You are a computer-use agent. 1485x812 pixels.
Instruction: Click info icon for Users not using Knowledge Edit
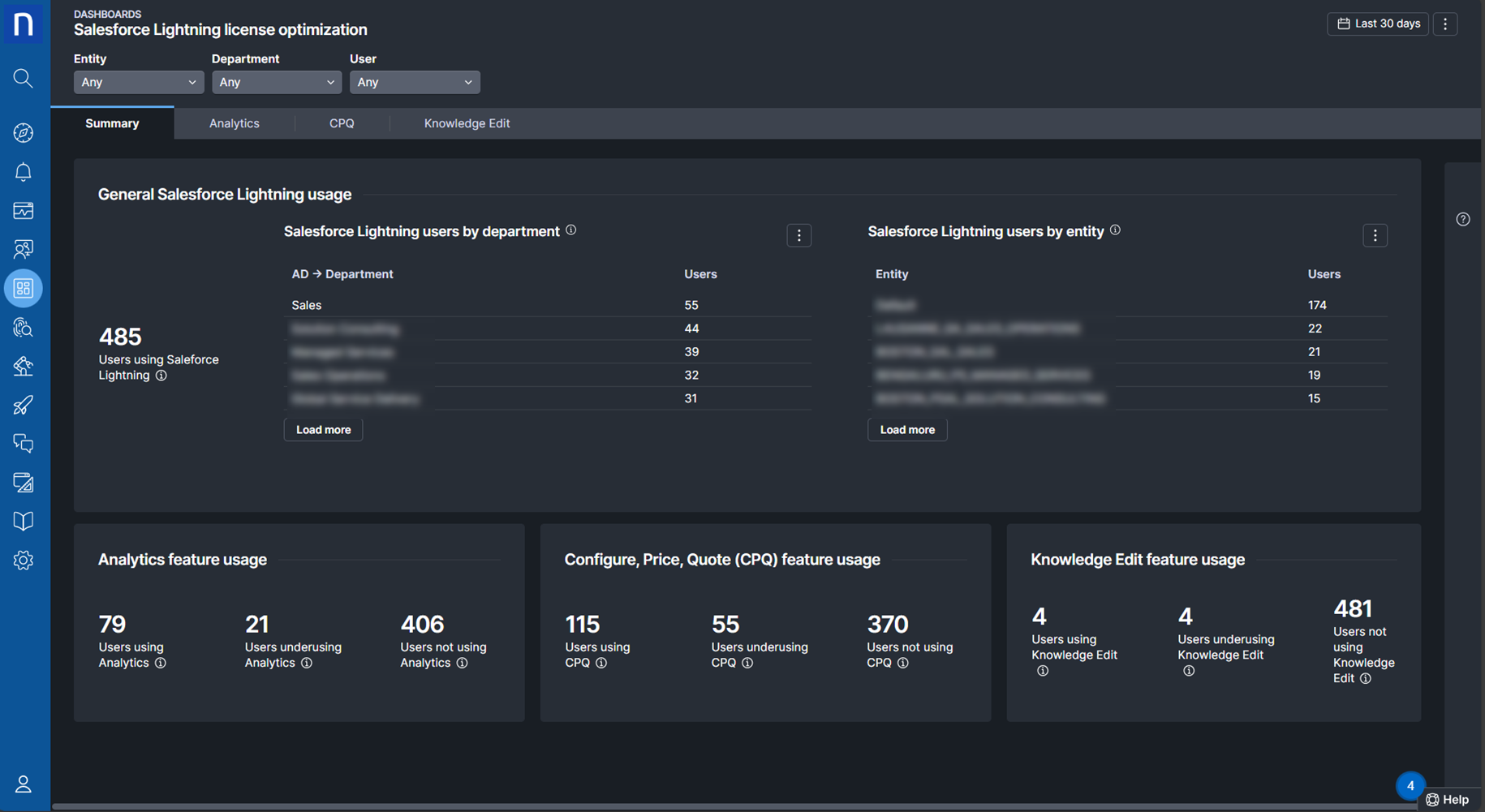(1366, 679)
